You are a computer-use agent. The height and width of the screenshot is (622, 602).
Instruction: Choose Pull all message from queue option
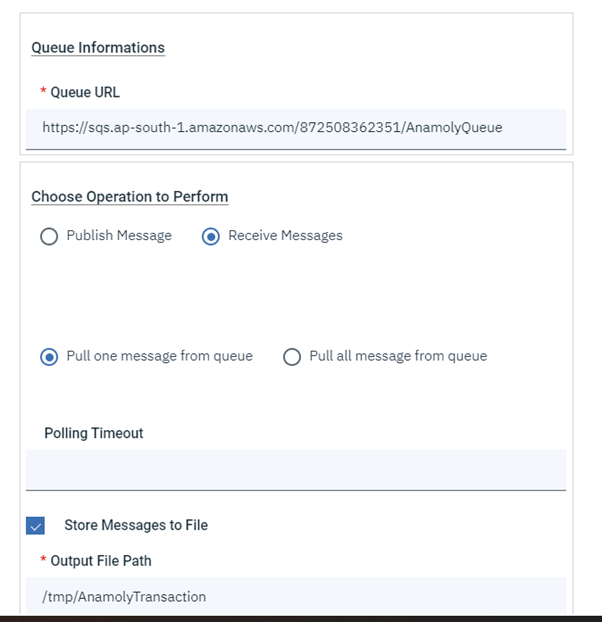click(292, 357)
